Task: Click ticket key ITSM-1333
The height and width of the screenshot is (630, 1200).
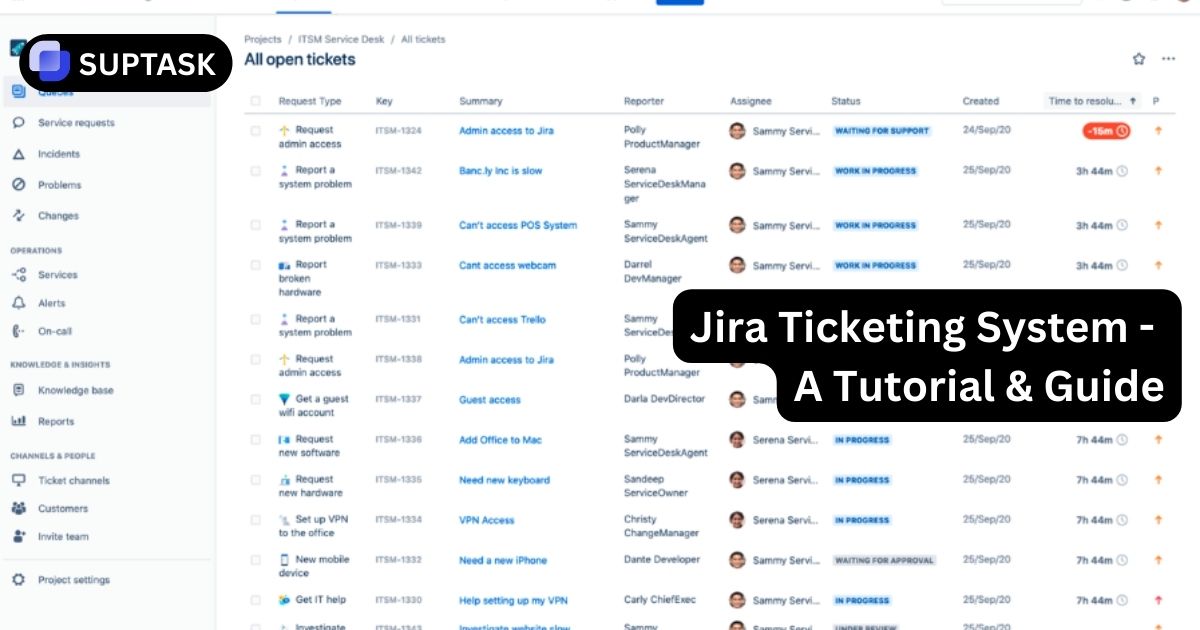Action: point(398,265)
